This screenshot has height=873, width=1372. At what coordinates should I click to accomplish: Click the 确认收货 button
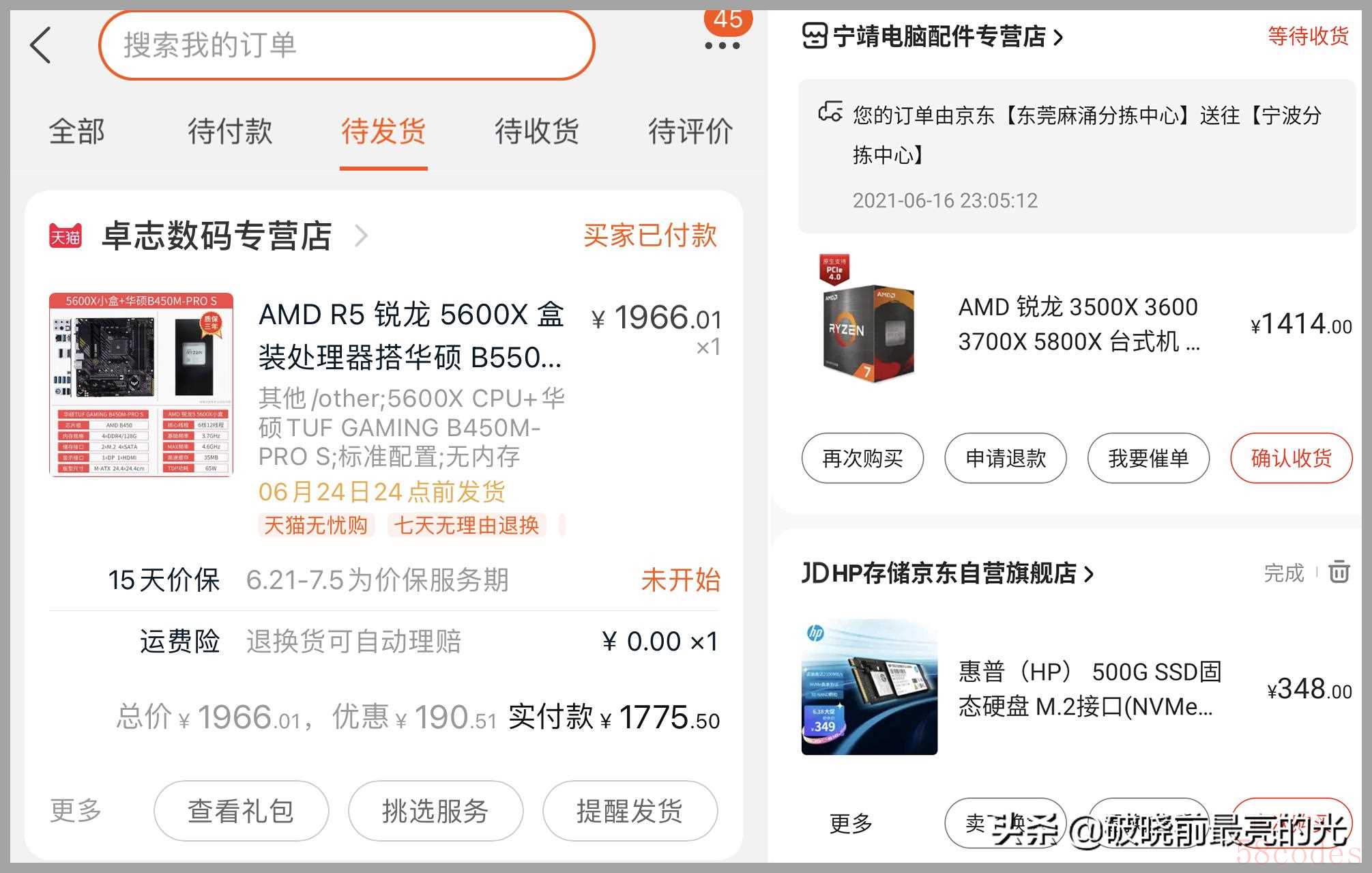[x=1291, y=458]
